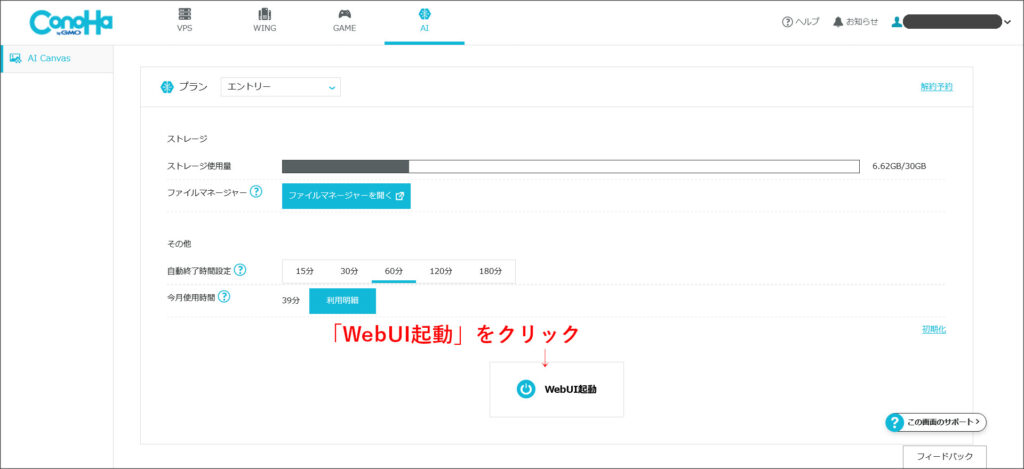The height and width of the screenshot is (469, 1024).
Task: Open お知らせ notifications bell
Action: point(856,22)
